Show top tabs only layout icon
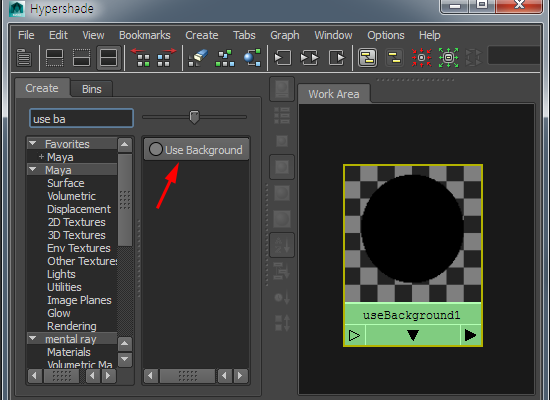550x400 pixels. 55,58
